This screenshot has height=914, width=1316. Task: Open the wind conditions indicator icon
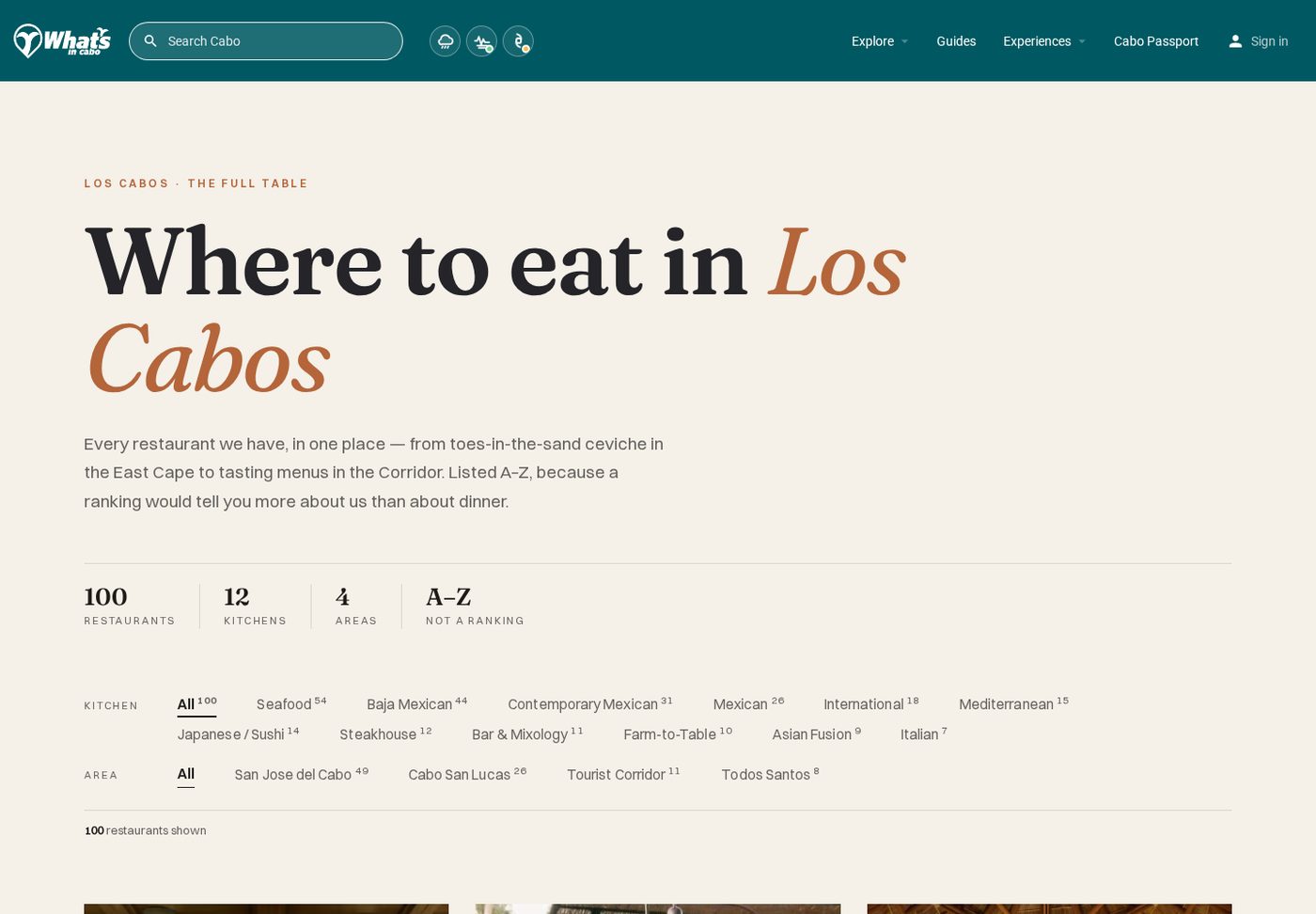(482, 41)
